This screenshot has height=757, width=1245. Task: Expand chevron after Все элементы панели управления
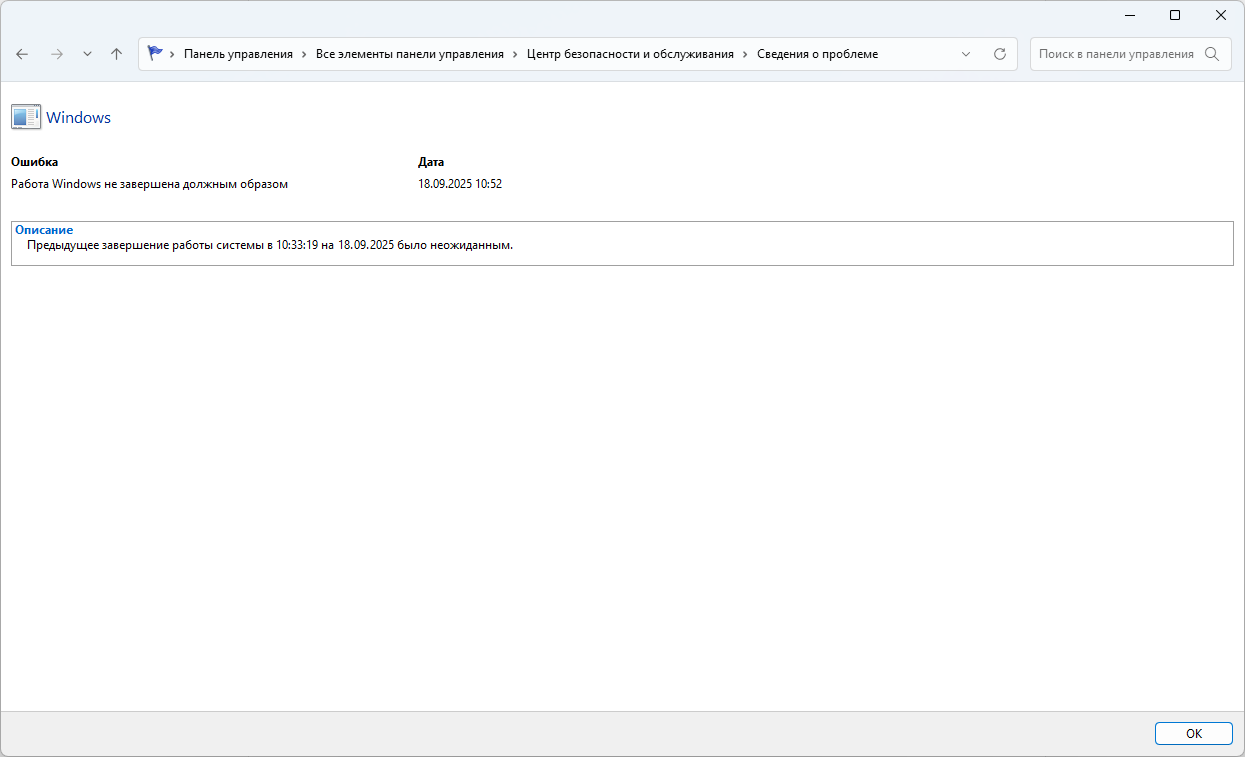point(515,54)
